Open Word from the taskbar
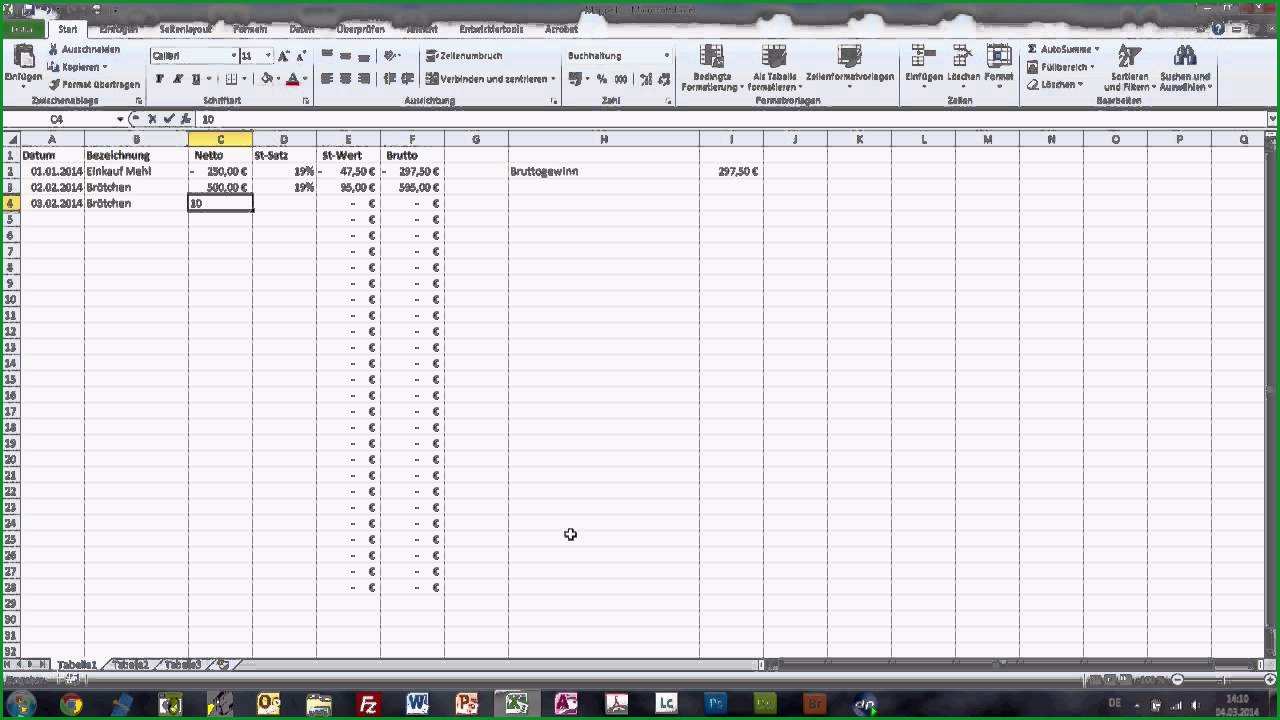Screen dimensions: 1280x720 (417, 704)
